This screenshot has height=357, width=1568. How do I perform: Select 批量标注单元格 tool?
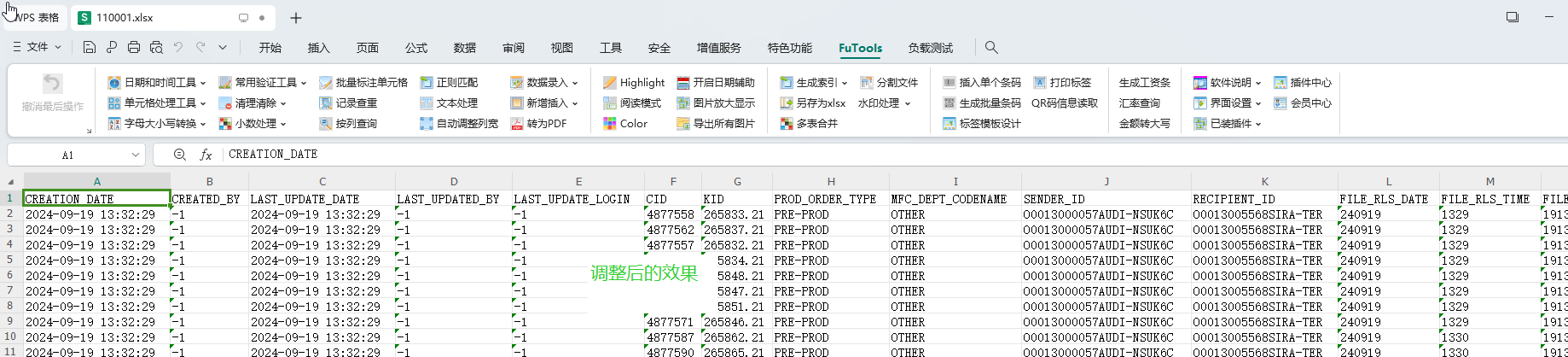point(363,83)
